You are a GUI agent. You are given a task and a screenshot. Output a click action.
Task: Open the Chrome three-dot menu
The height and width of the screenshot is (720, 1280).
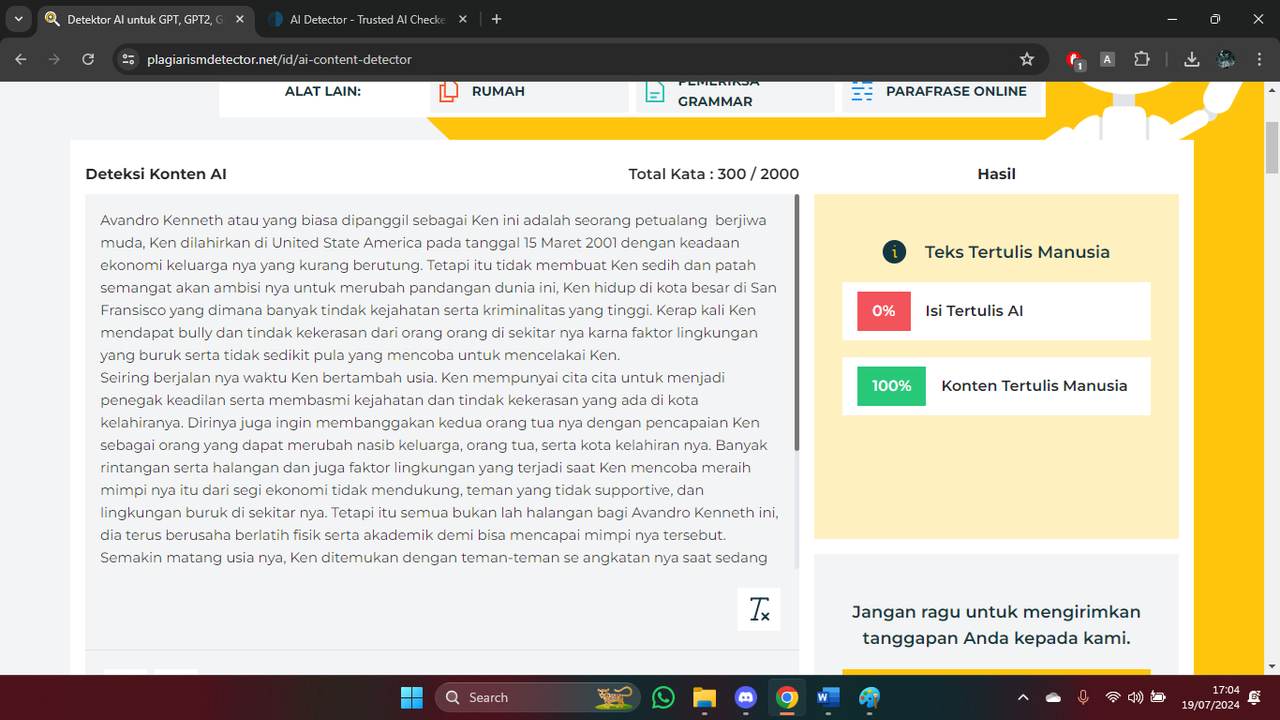coord(1258,59)
